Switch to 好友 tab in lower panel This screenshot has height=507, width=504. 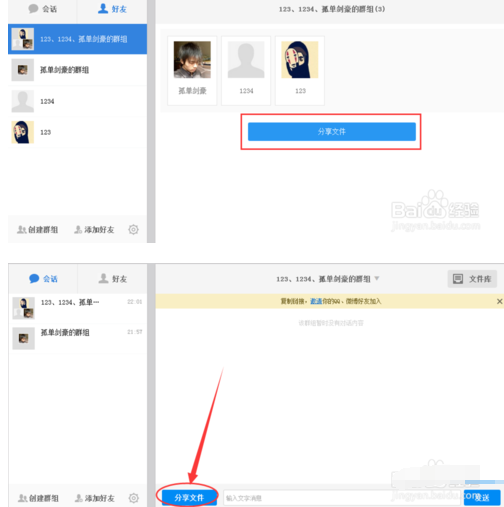(x=113, y=279)
